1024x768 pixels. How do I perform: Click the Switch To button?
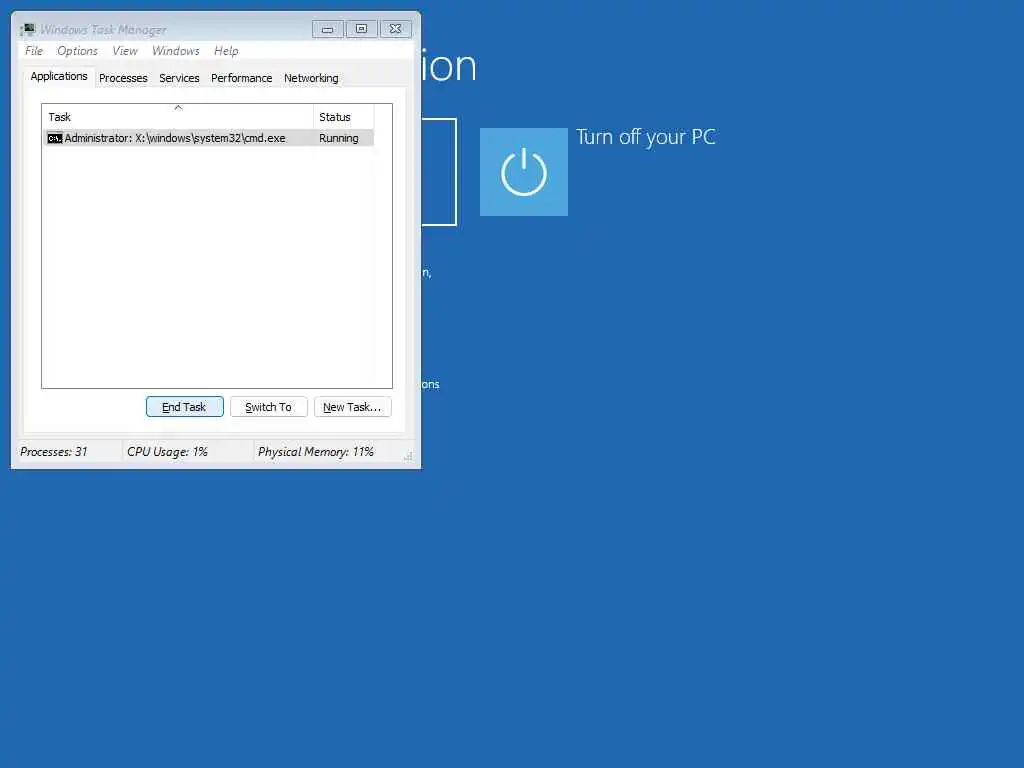268,407
